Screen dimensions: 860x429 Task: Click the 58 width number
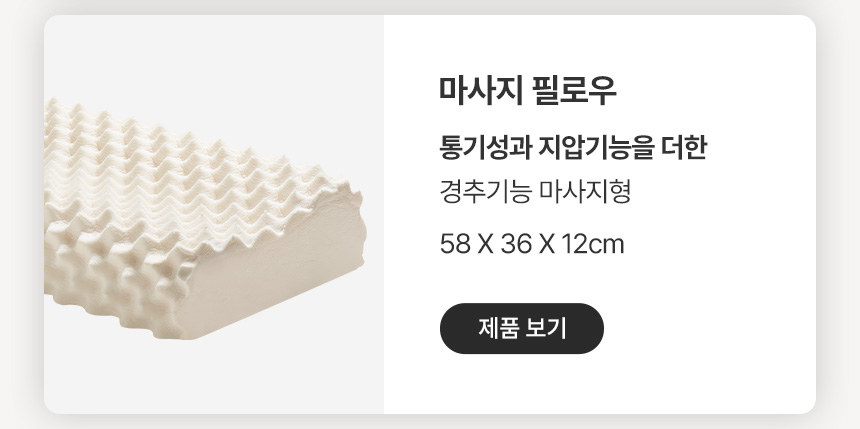click(x=455, y=244)
